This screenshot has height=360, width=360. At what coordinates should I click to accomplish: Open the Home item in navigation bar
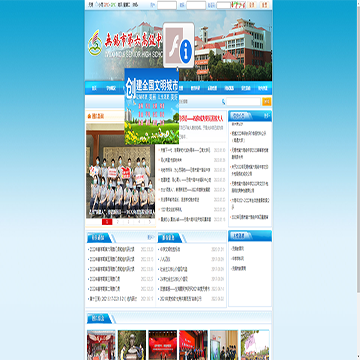coord(94,88)
